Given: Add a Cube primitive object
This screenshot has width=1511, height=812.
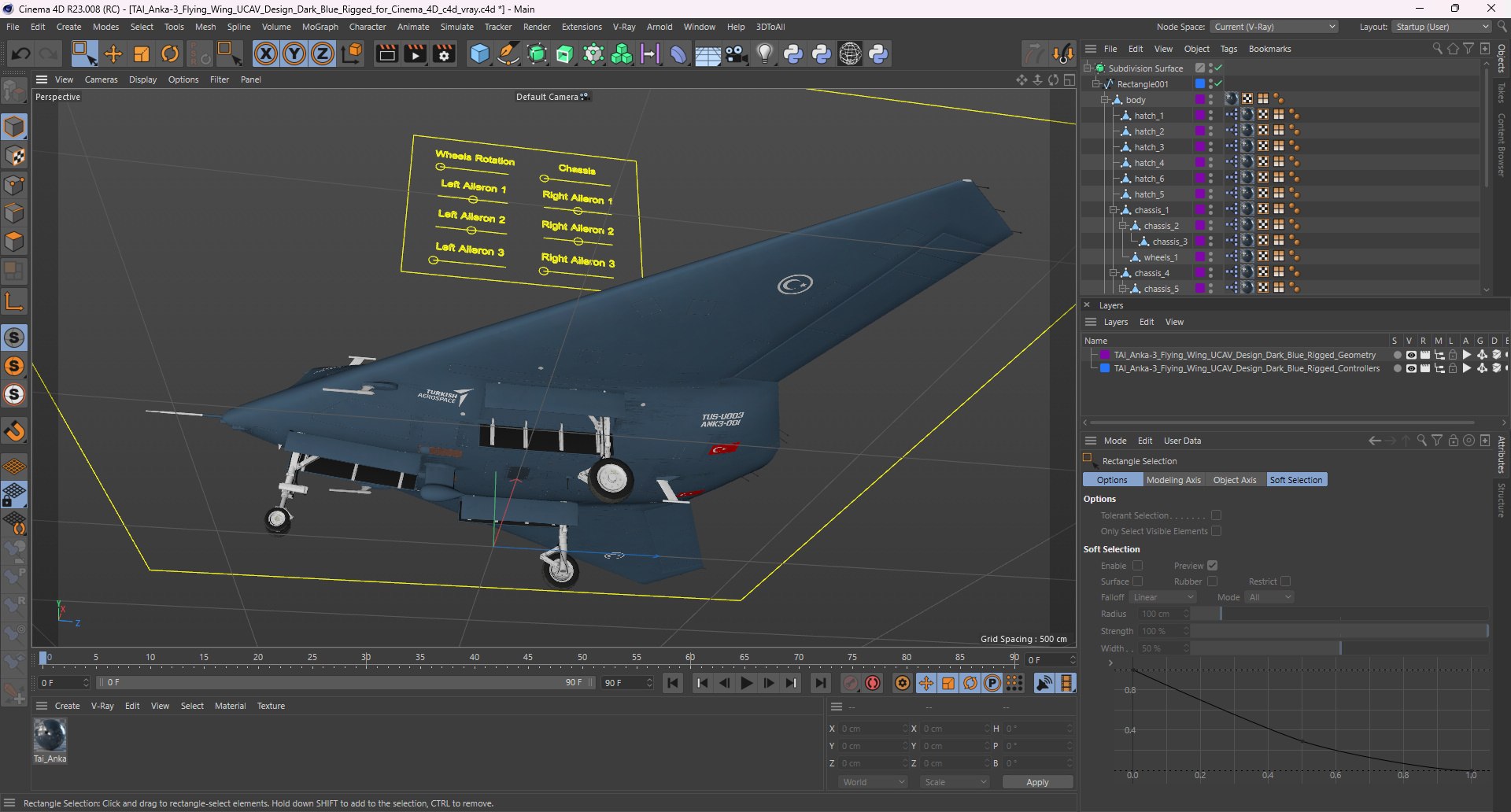Looking at the screenshot, I should (479, 54).
